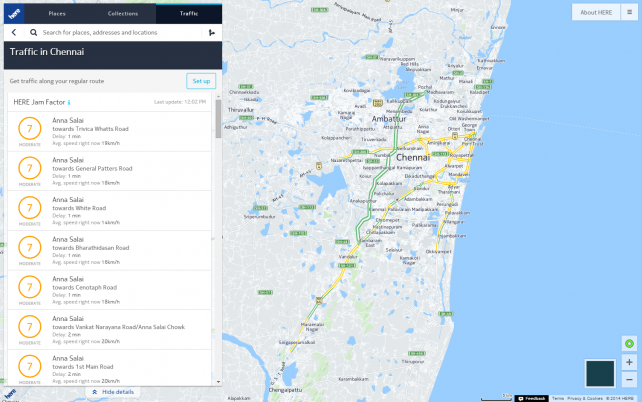Click the Chengalpattu label on map
642x402 pixels.
285,390
